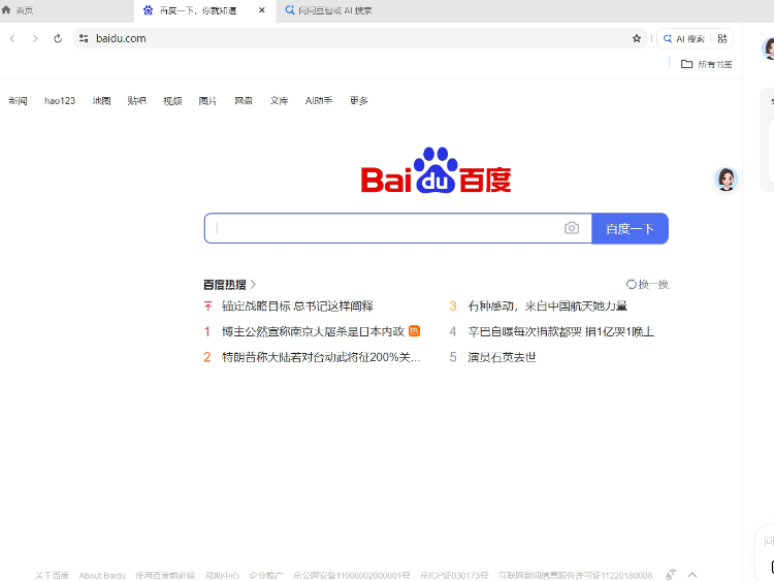
Task: Refresh hot searches with 换一换
Action: tap(647, 284)
